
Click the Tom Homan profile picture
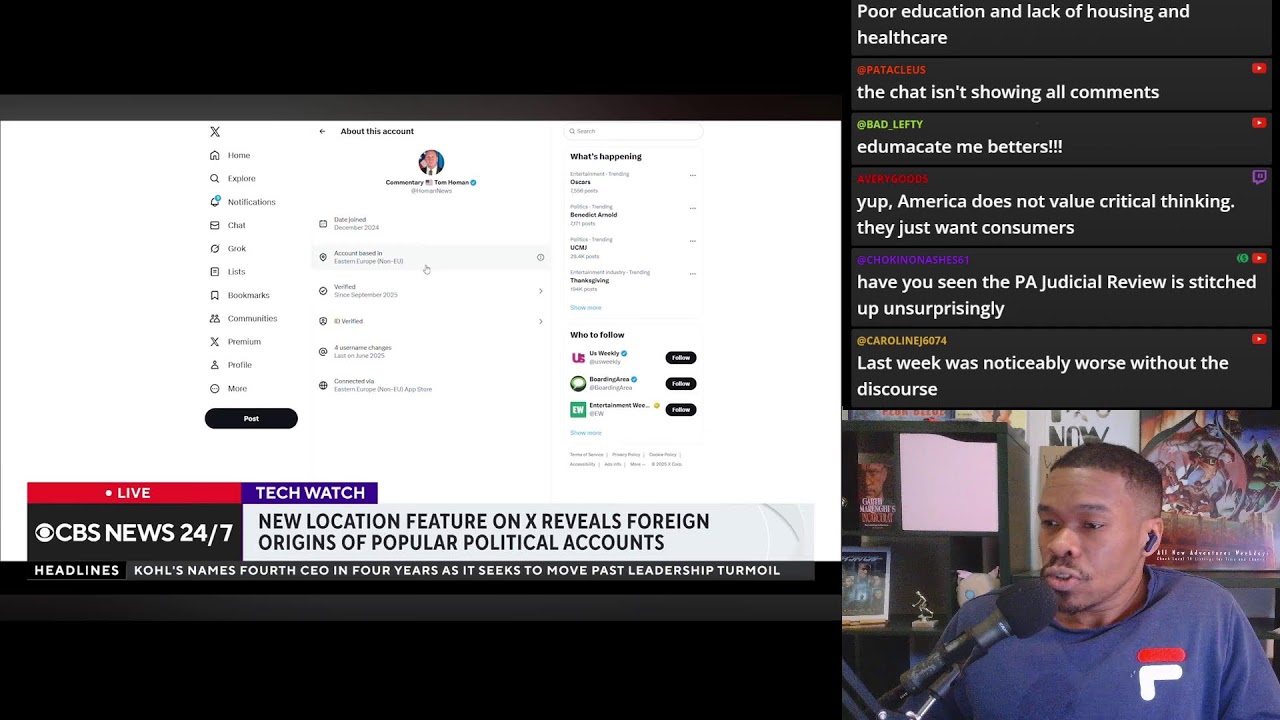[x=431, y=162]
